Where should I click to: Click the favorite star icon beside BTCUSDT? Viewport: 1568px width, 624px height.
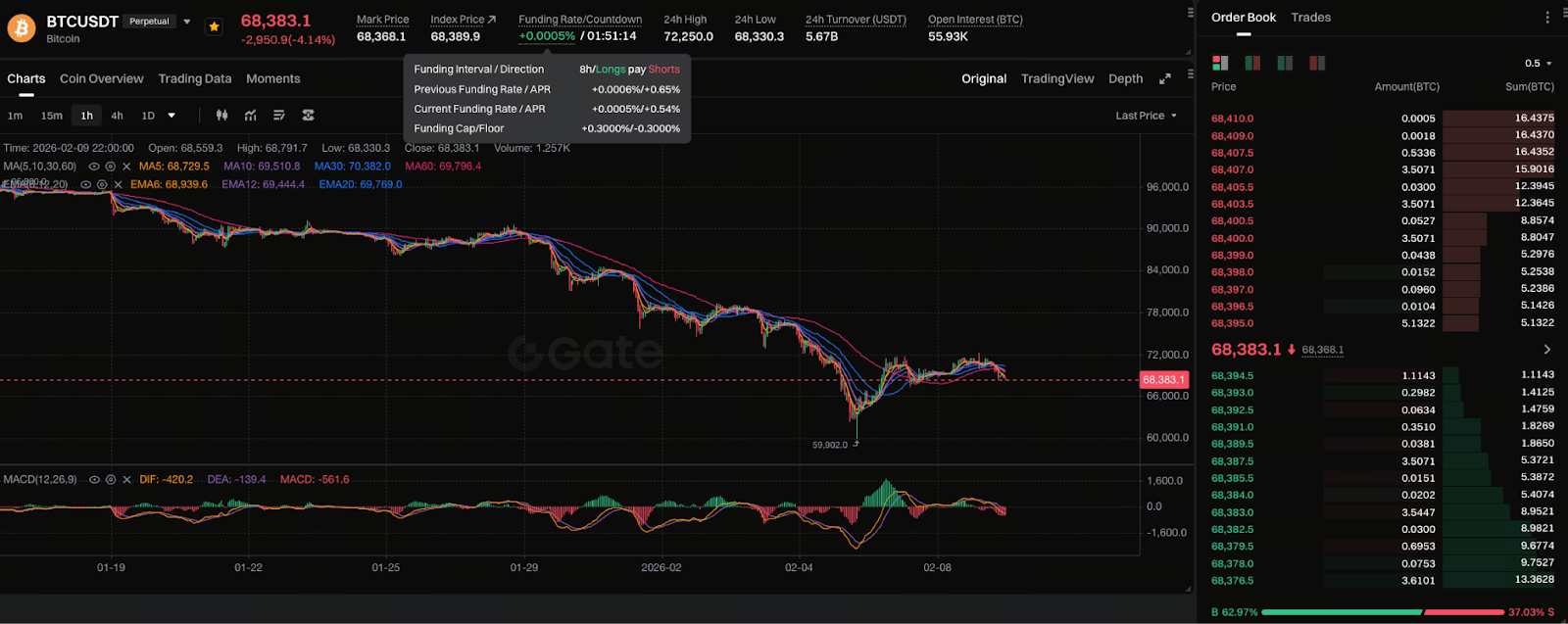click(x=214, y=26)
